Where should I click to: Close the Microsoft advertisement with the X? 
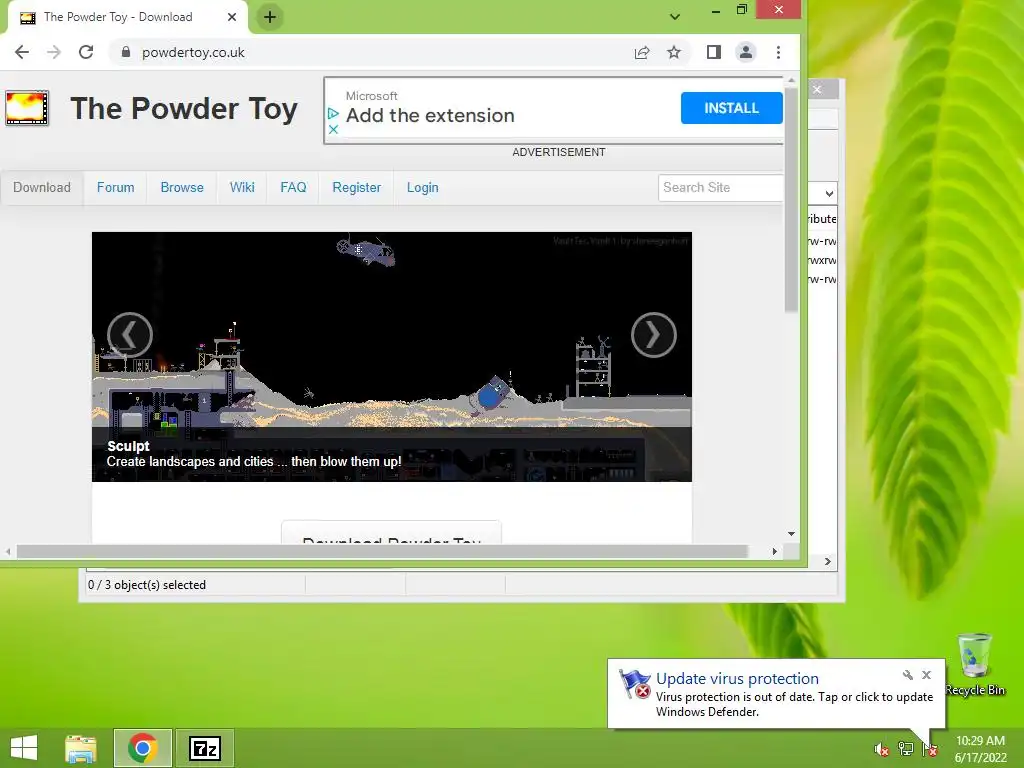333,129
